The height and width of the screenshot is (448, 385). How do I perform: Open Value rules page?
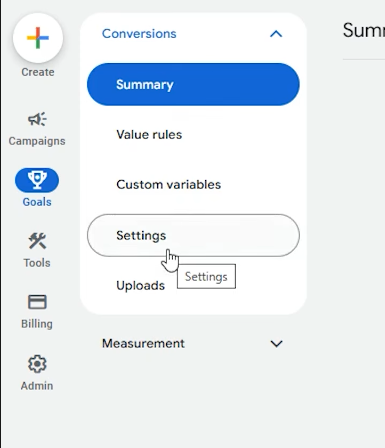click(x=193, y=135)
